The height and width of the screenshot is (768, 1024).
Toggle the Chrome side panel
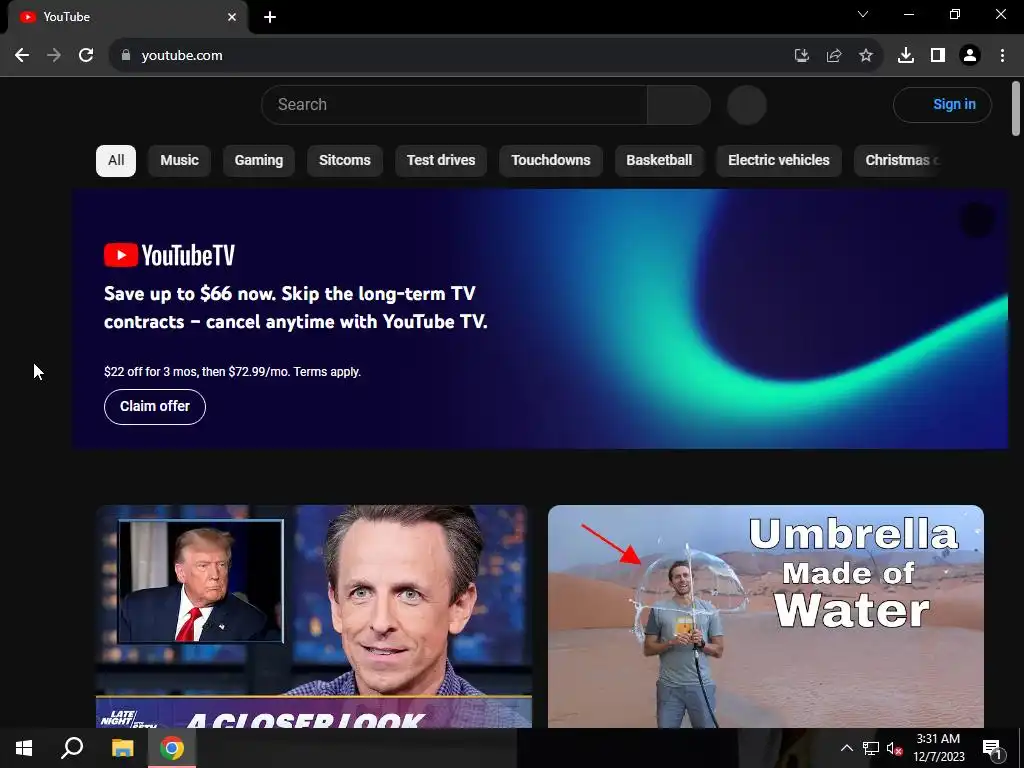938,56
